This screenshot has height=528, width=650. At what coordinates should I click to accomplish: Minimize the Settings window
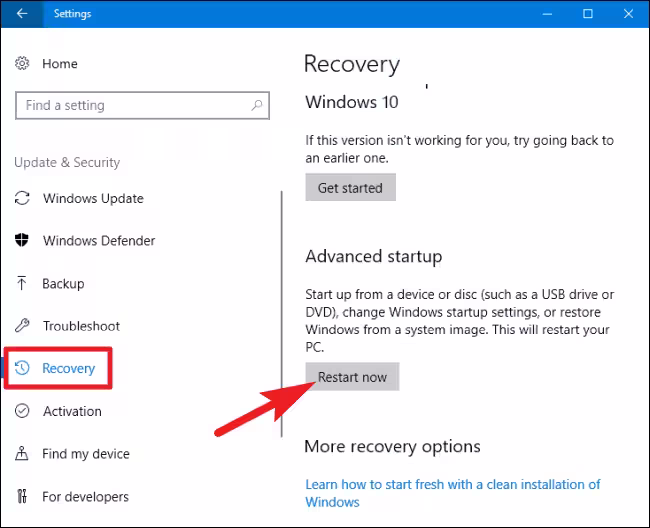tap(547, 14)
